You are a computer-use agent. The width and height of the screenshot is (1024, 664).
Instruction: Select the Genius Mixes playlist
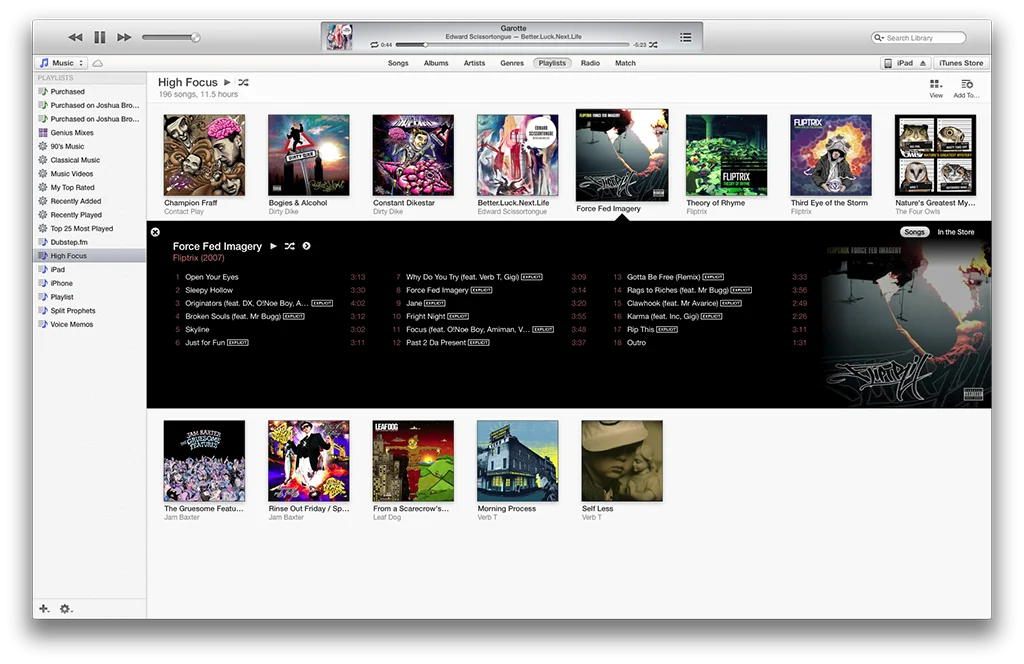click(x=90, y=133)
